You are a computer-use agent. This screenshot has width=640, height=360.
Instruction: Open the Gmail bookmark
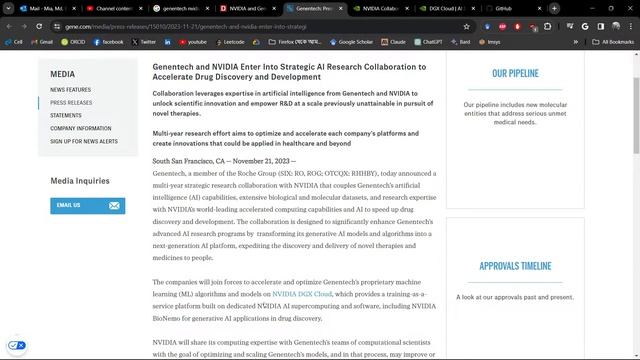pos(42,42)
